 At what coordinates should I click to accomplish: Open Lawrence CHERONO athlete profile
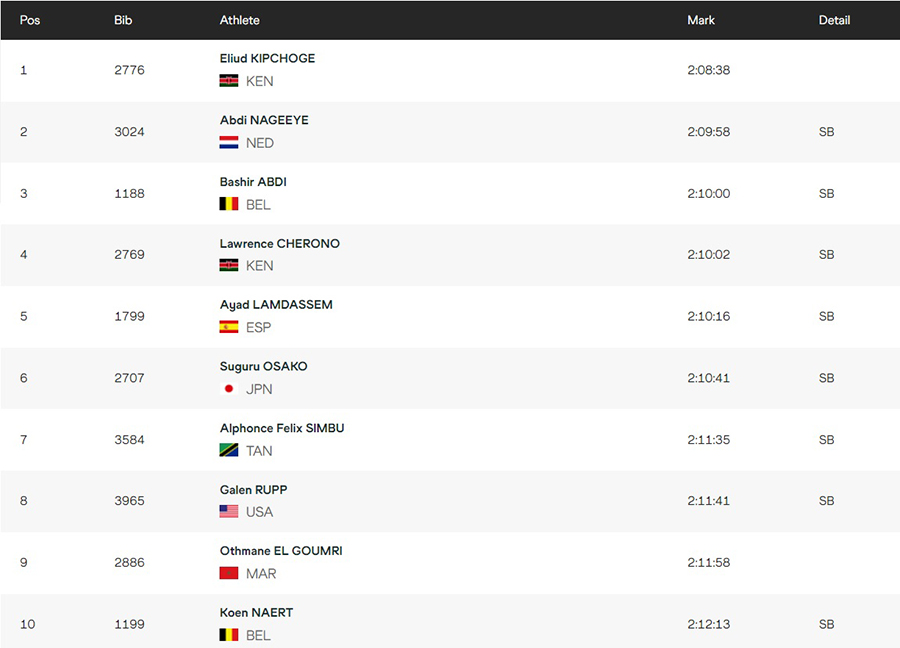(x=280, y=243)
